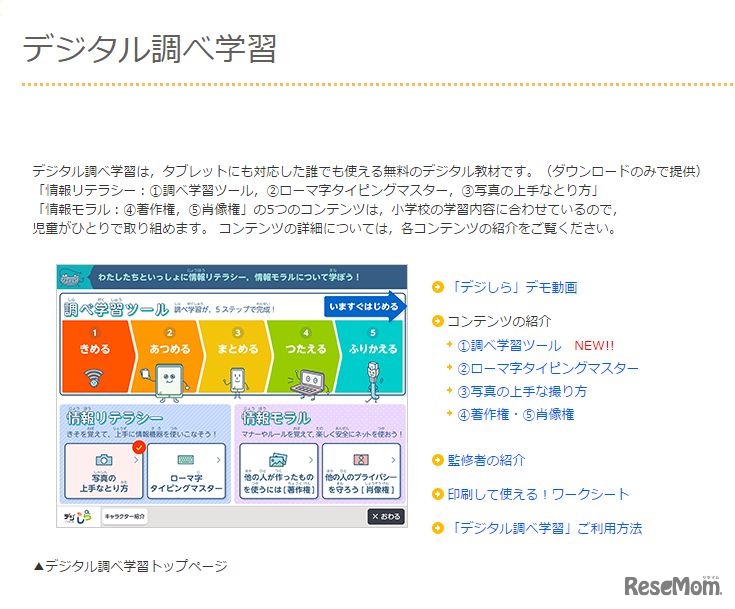This screenshot has width=735, height=609.
Task: Click the コンテンツの紹介 heading text
Action: pos(499,321)
